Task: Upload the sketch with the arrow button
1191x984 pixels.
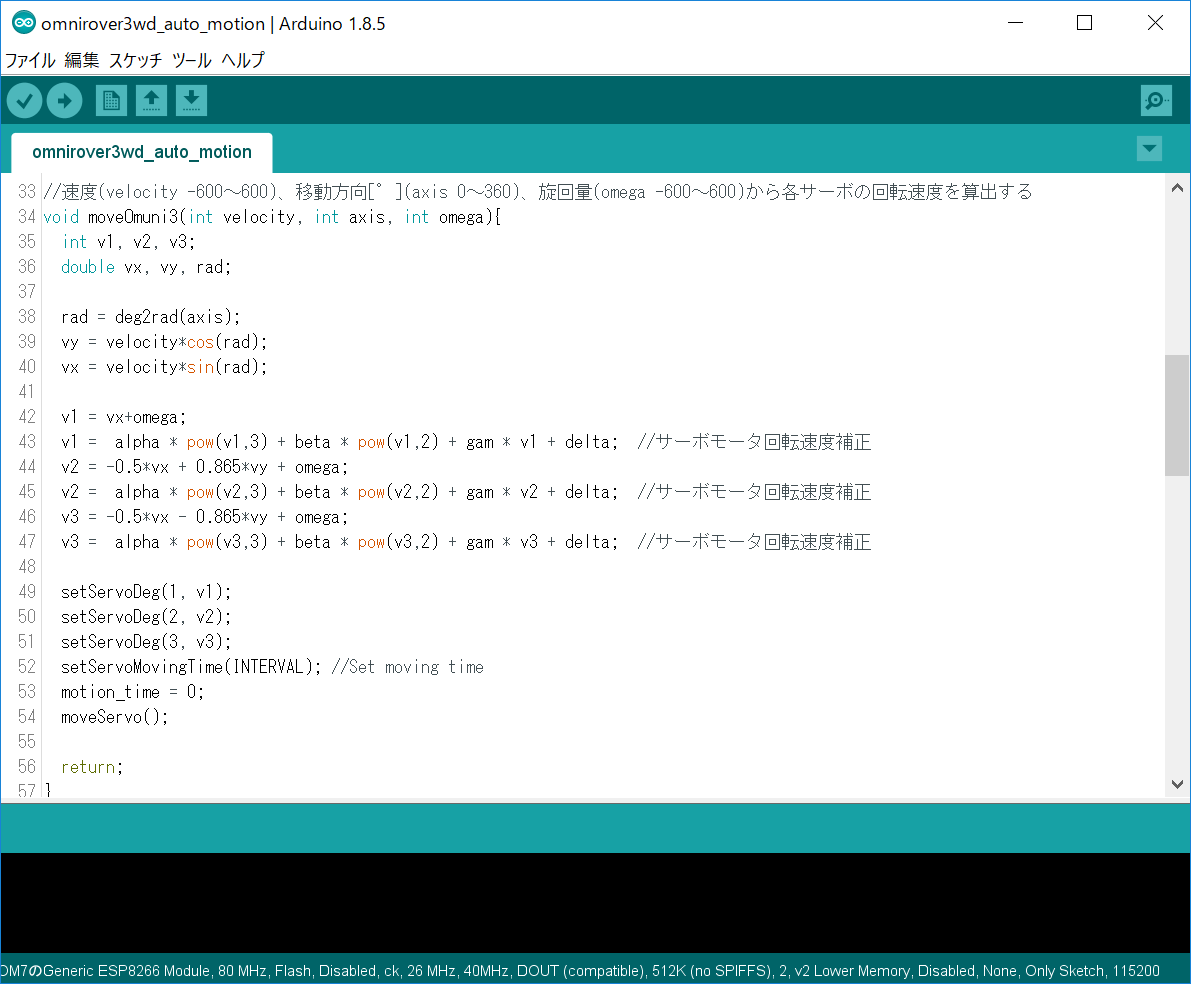Action: (x=65, y=100)
